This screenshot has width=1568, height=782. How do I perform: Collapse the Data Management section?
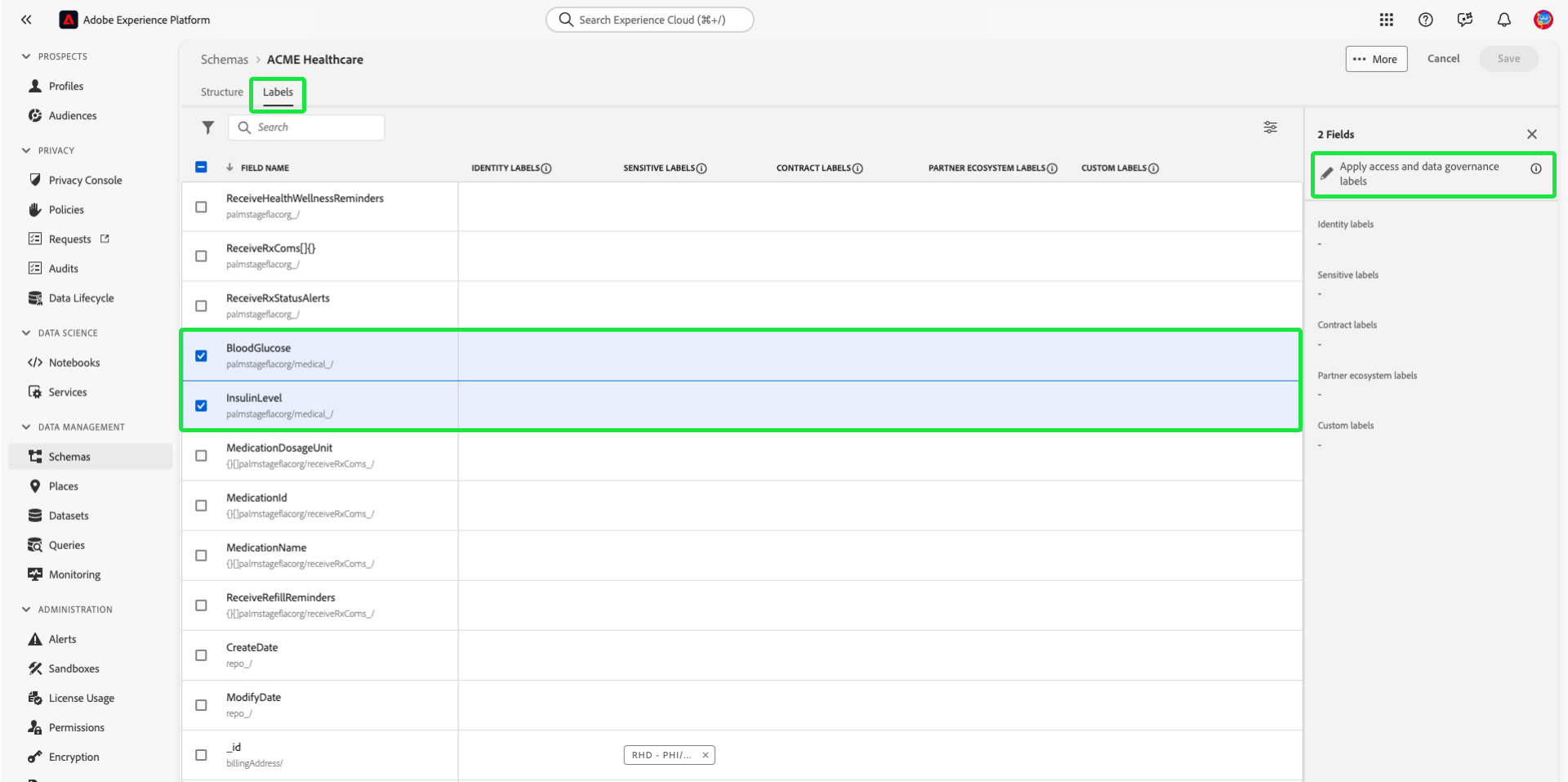pos(26,427)
